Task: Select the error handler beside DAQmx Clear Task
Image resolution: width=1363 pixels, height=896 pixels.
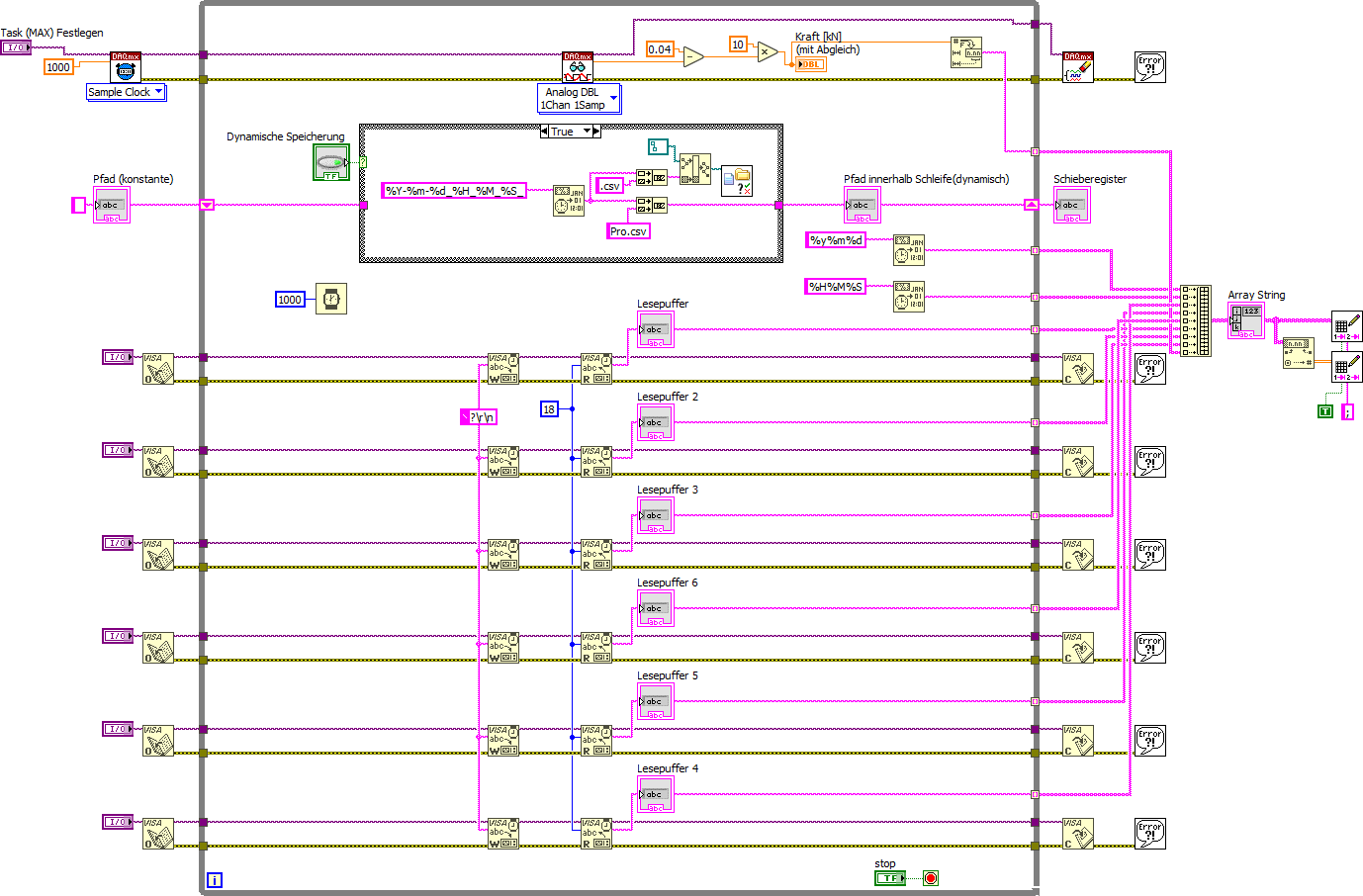Action: pyautogui.click(x=1149, y=67)
